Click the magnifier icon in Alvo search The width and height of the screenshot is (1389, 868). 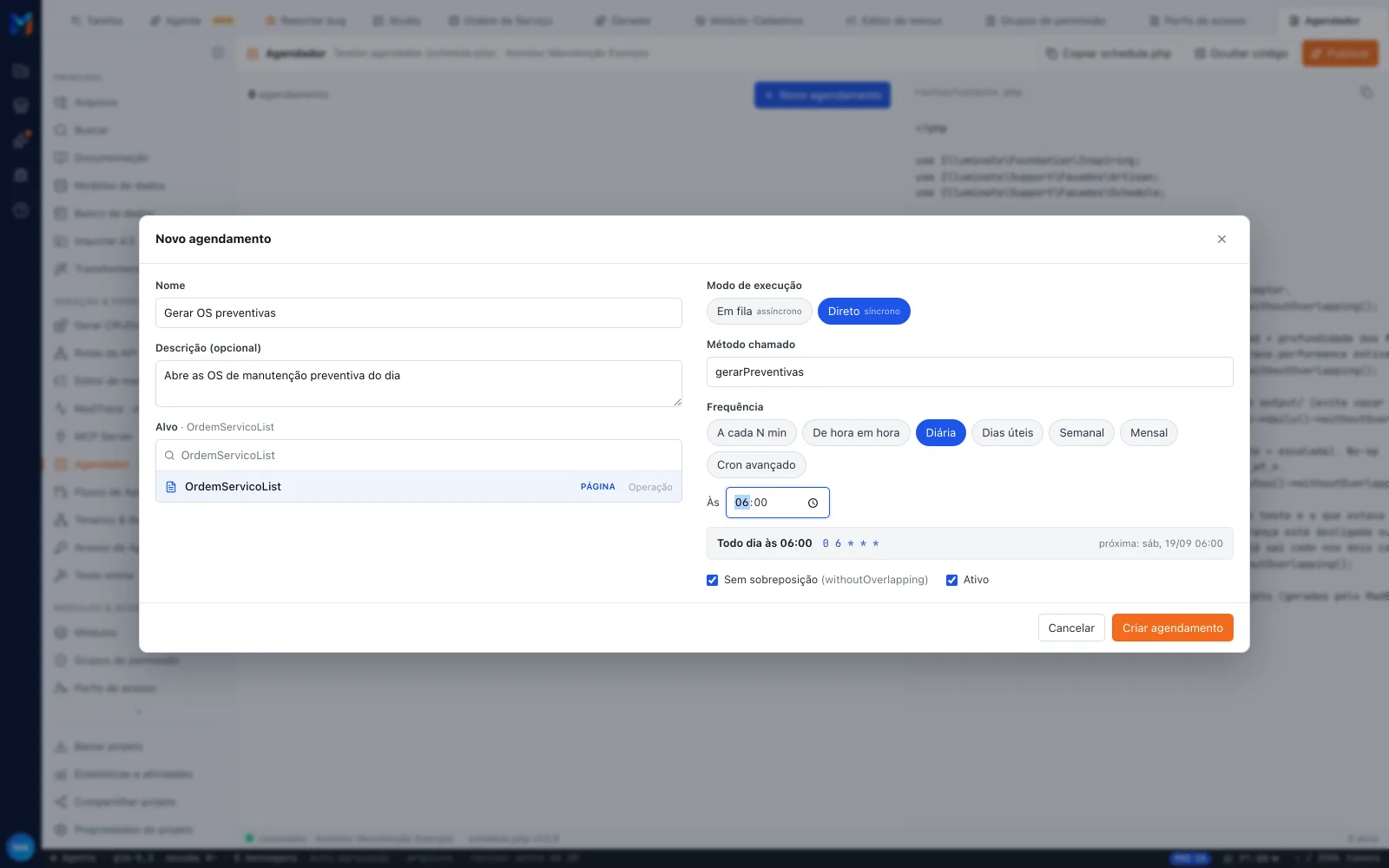pyautogui.click(x=169, y=456)
